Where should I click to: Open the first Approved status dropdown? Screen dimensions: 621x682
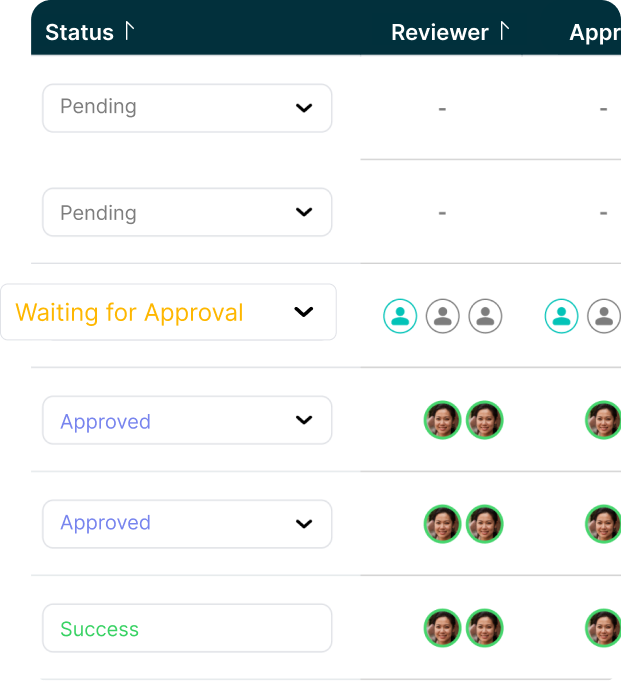(x=187, y=420)
